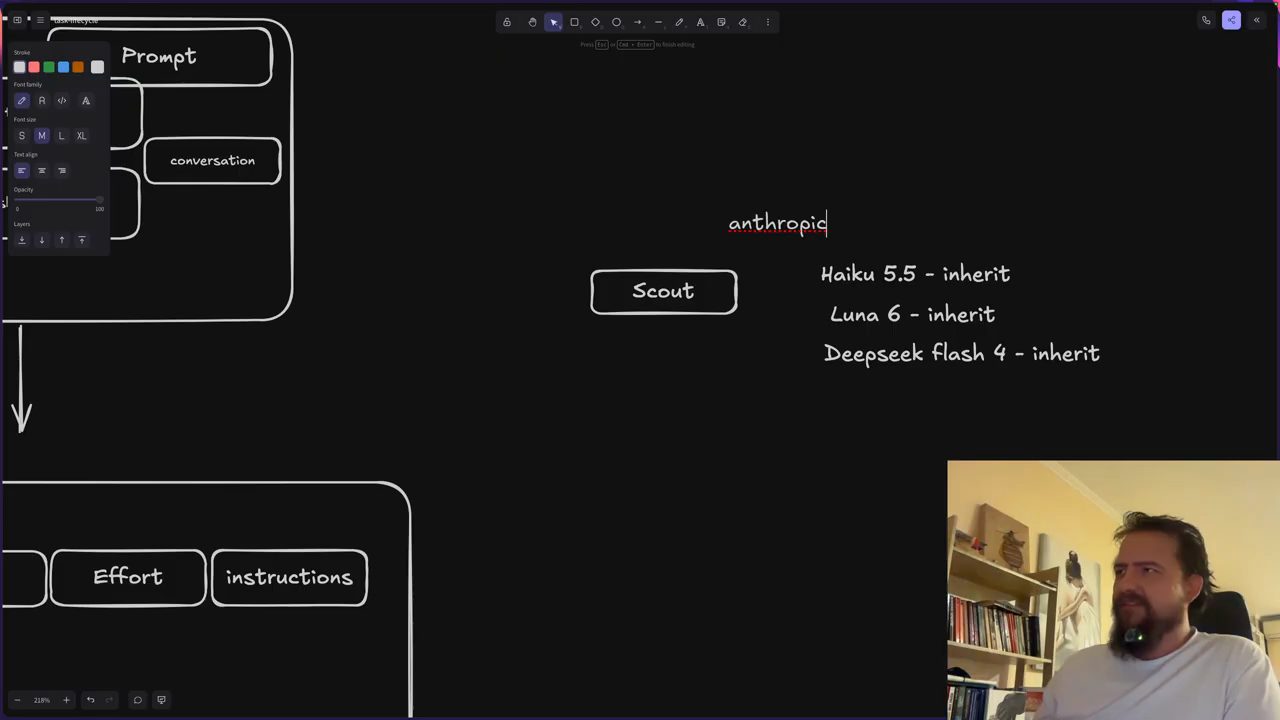
Task: Pick the red stroke color
Action: tap(34, 67)
